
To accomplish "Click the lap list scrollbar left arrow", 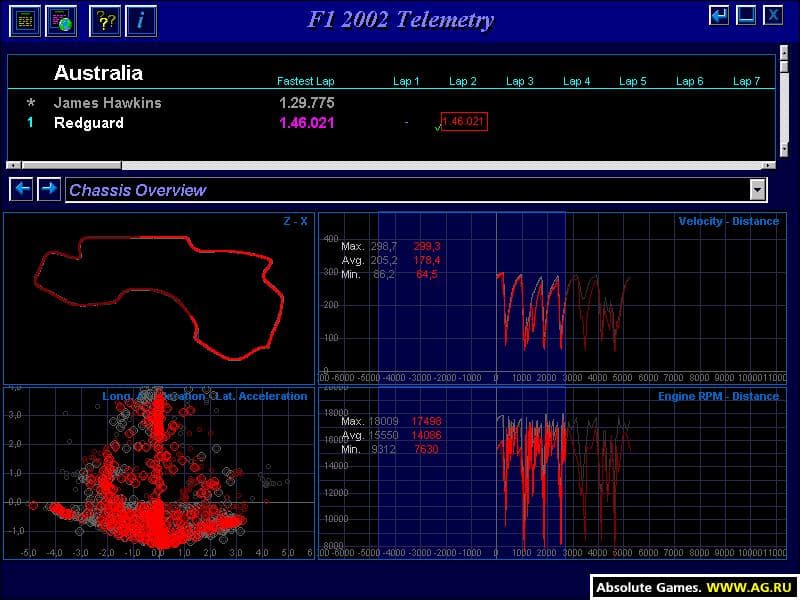I will tap(13, 165).
